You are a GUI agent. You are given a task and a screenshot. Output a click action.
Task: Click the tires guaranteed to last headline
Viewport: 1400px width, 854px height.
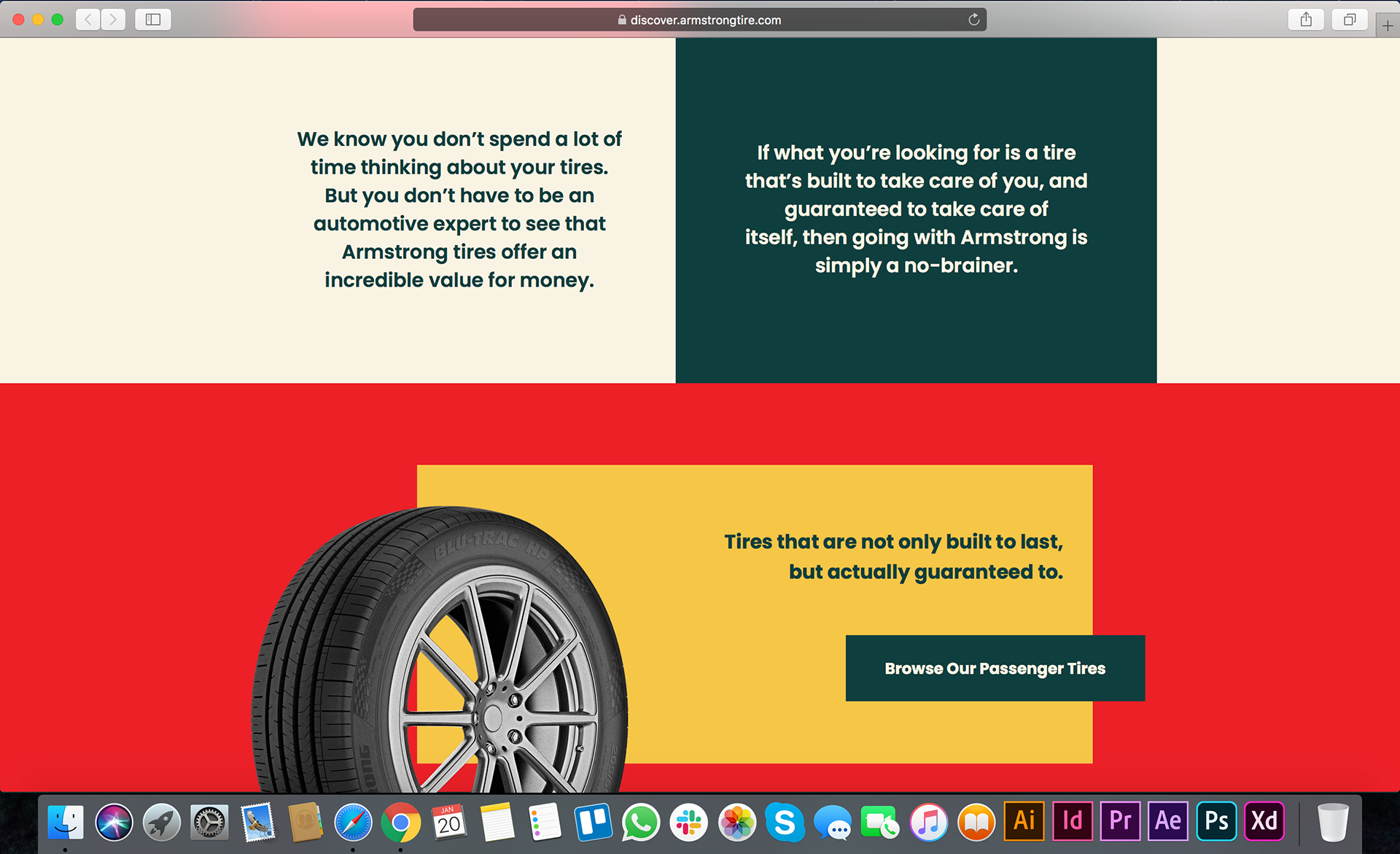[893, 556]
